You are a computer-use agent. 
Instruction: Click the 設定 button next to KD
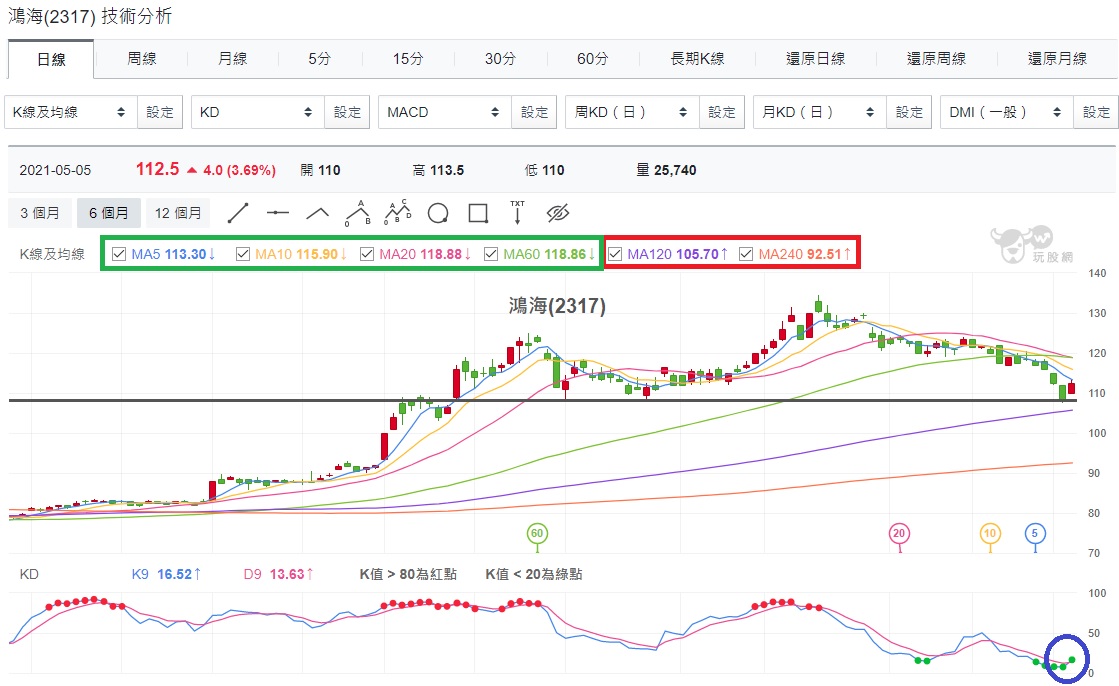click(x=347, y=112)
